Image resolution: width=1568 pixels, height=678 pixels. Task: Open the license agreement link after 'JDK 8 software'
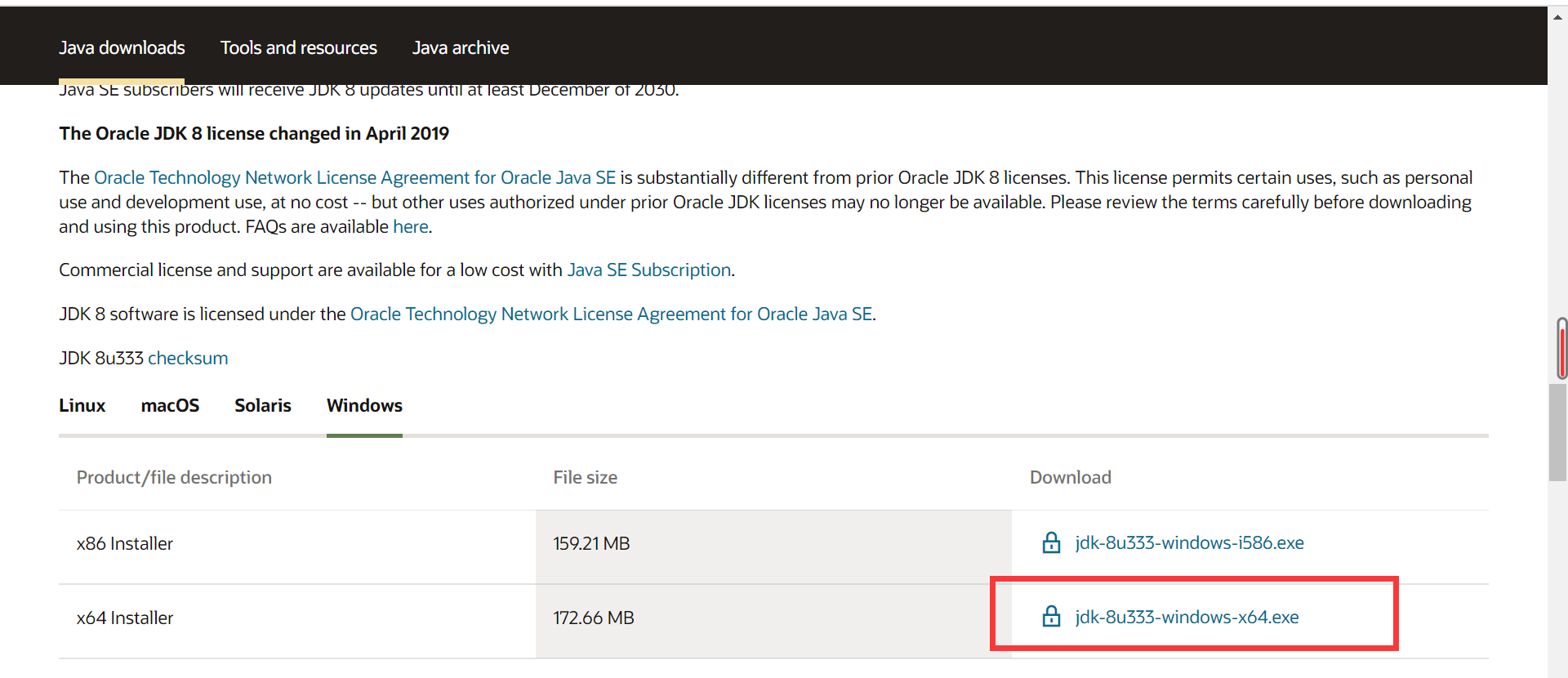point(611,314)
